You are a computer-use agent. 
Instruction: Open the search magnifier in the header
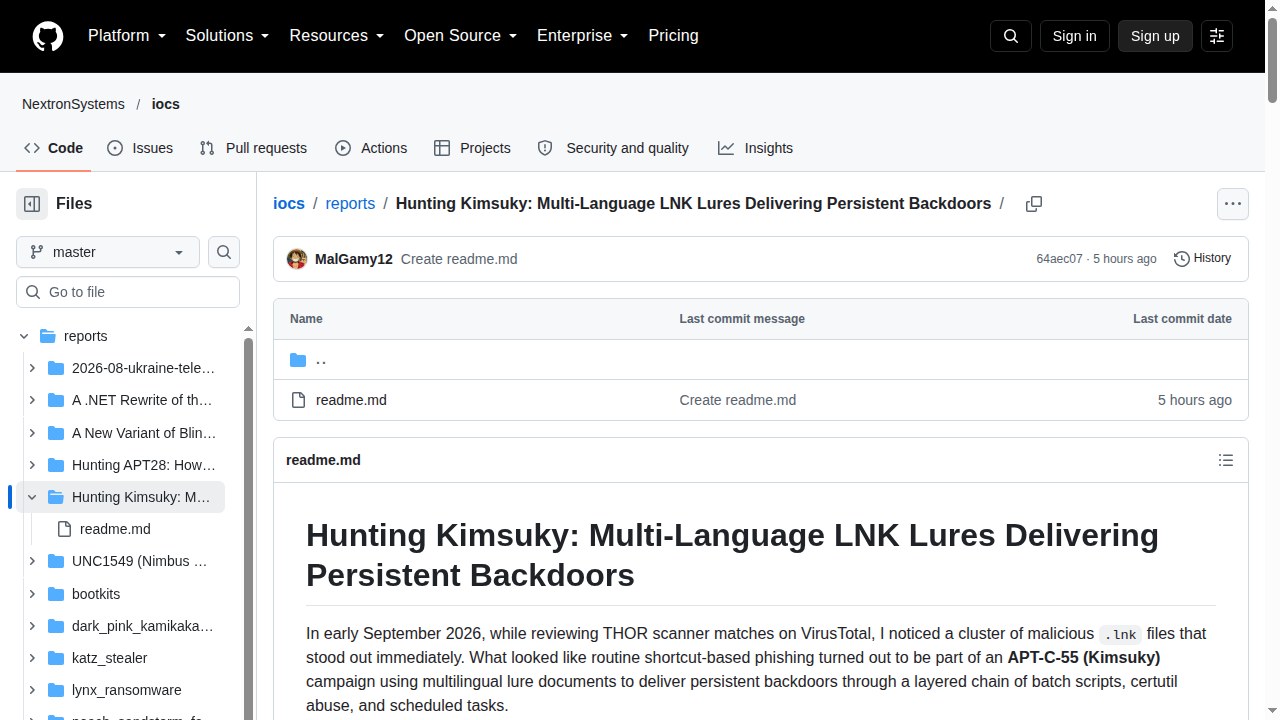coord(1011,36)
